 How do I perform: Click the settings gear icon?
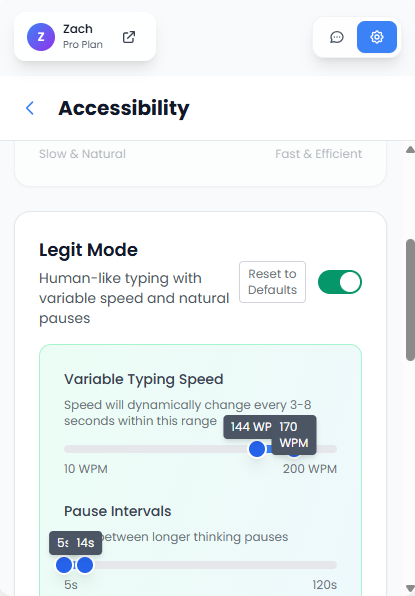[x=377, y=37]
